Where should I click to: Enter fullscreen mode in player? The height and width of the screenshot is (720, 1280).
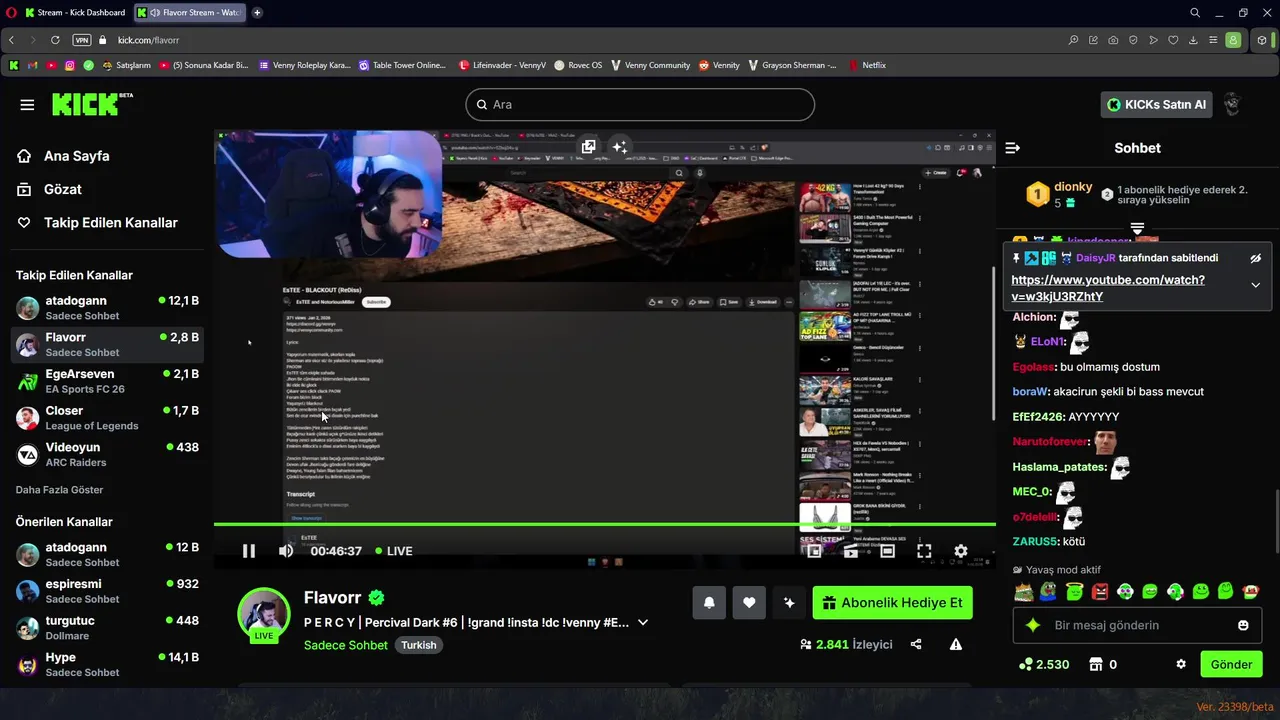pyautogui.click(x=924, y=551)
